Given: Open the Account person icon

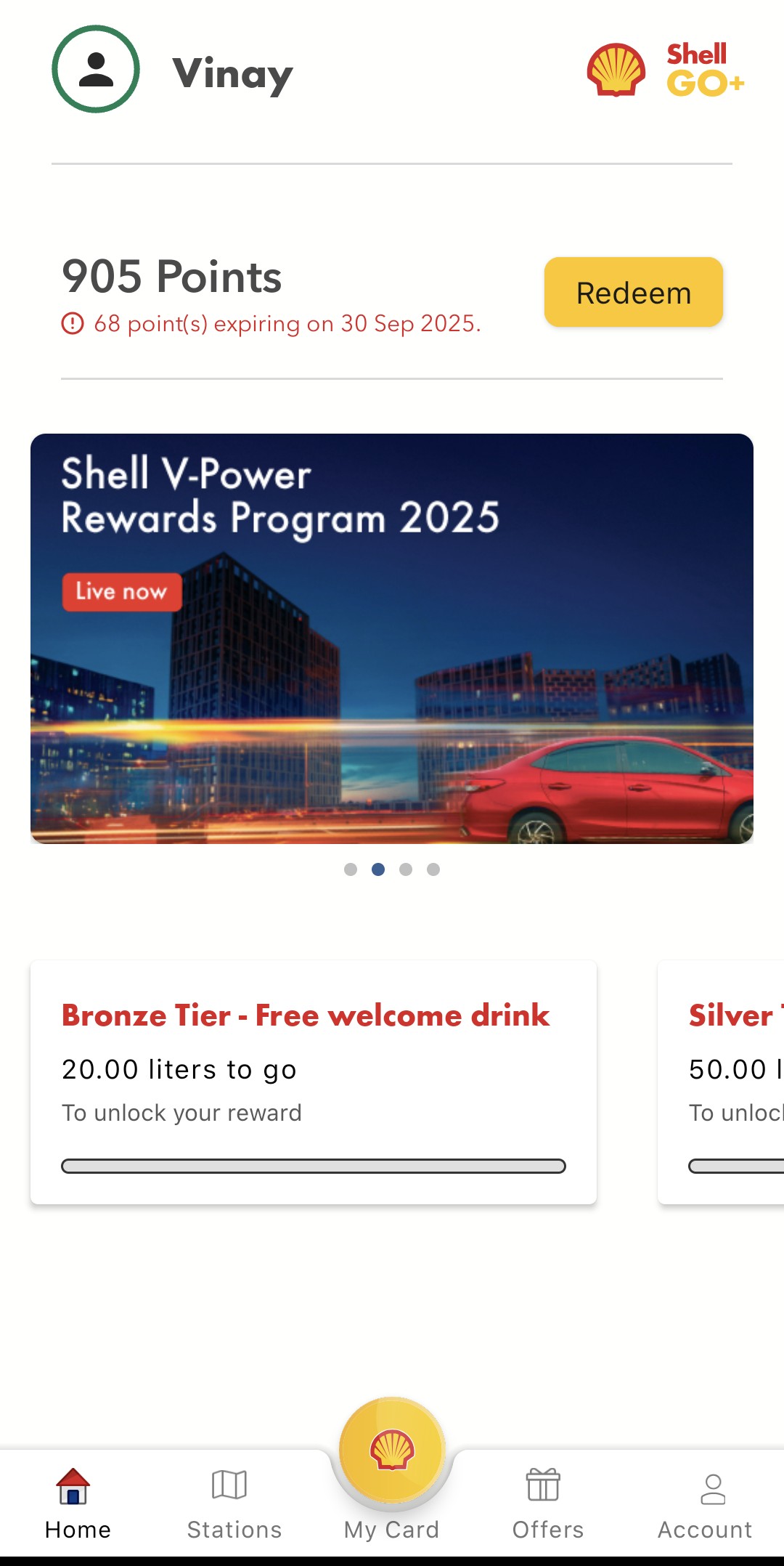Looking at the screenshot, I should click(713, 1489).
